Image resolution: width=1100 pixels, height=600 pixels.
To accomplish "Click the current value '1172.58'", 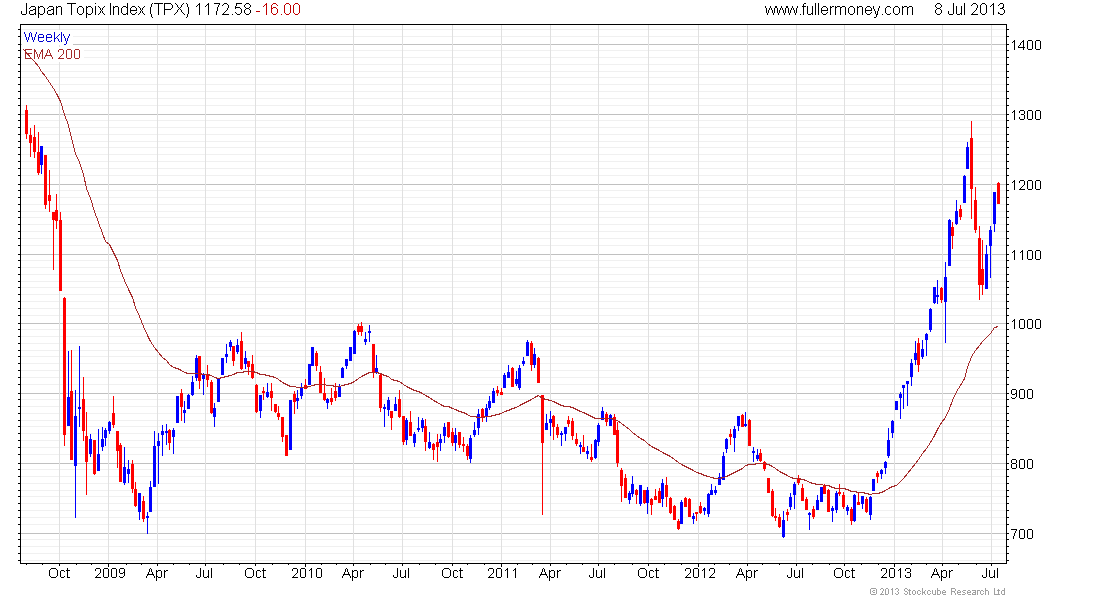I will tap(222, 10).
